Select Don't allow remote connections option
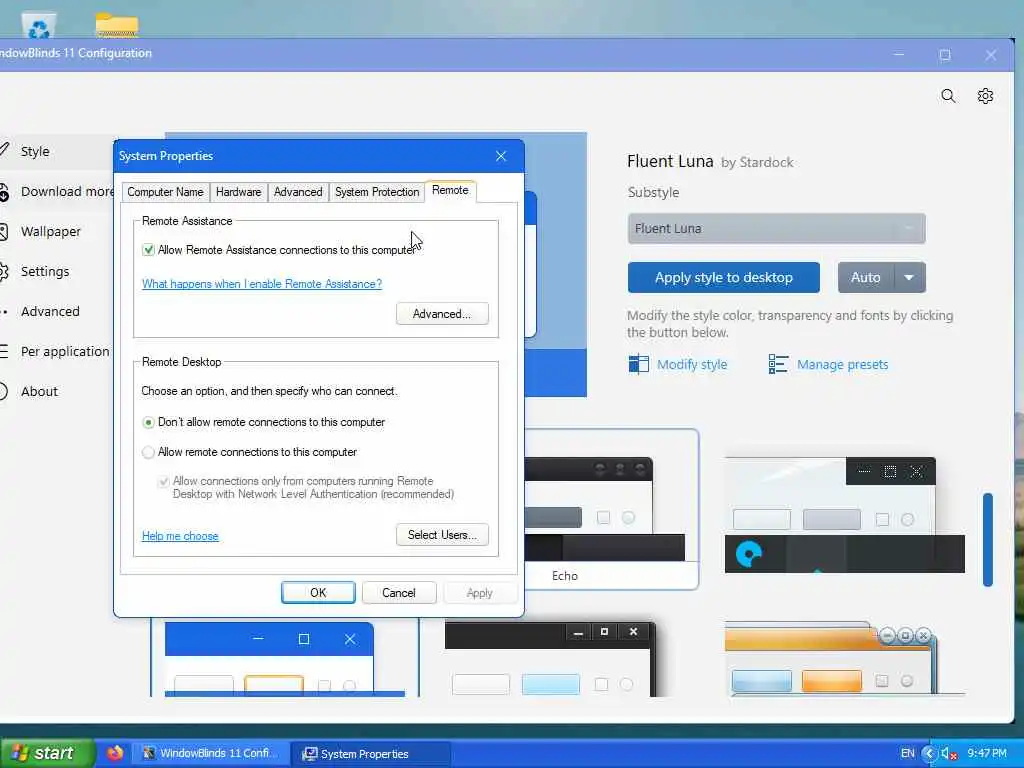1024x768 pixels. [x=148, y=423]
